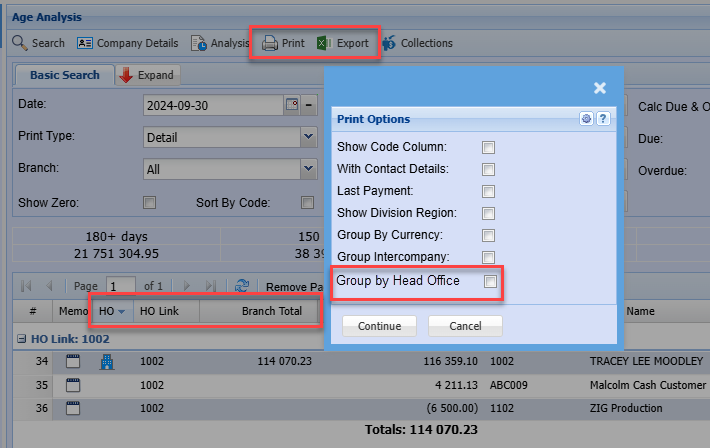Switch to the Basic Search tab
The image size is (710, 448).
[65, 75]
